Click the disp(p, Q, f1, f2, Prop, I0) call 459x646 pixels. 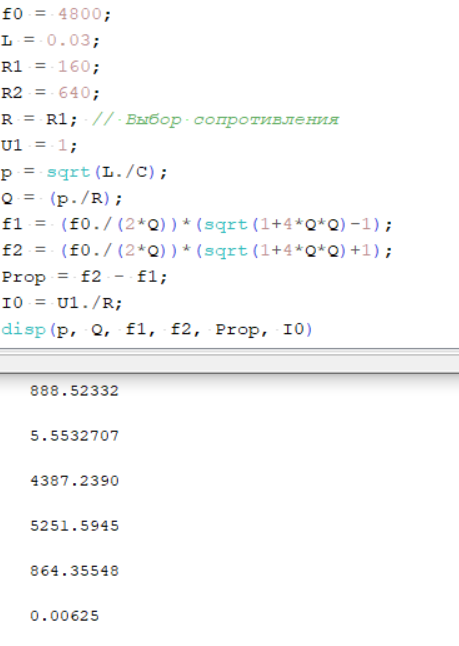pyautogui.click(x=157, y=330)
